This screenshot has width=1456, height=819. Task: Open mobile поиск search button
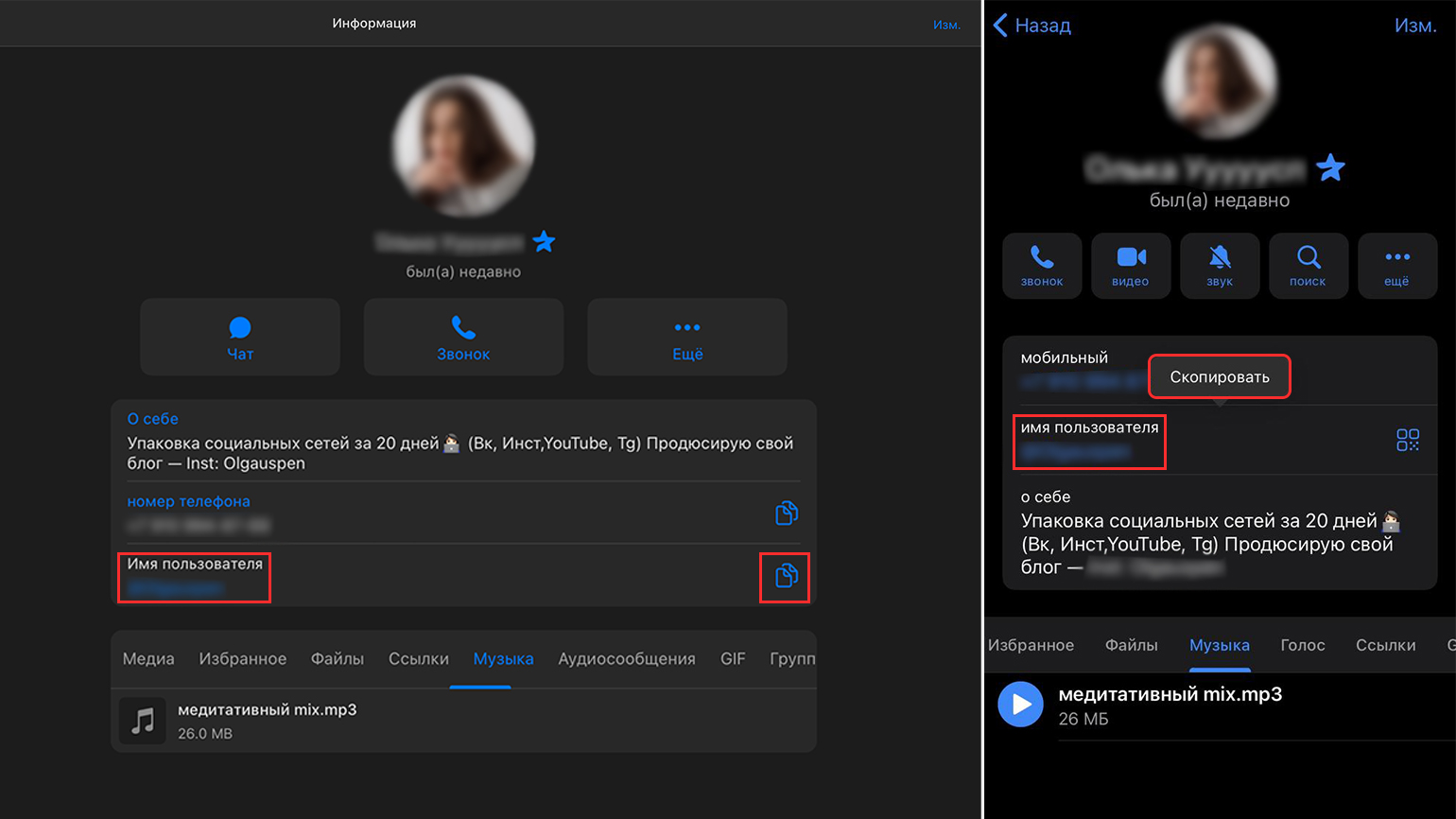pyautogui.click(x=1309, y=266)
